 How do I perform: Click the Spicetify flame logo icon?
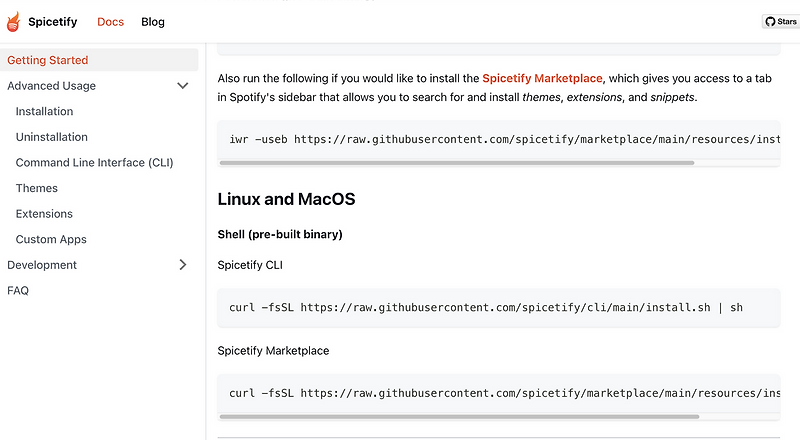15,21
